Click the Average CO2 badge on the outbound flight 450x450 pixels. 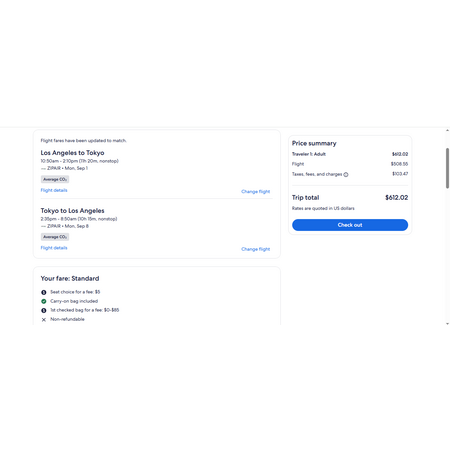pos(55,179)
